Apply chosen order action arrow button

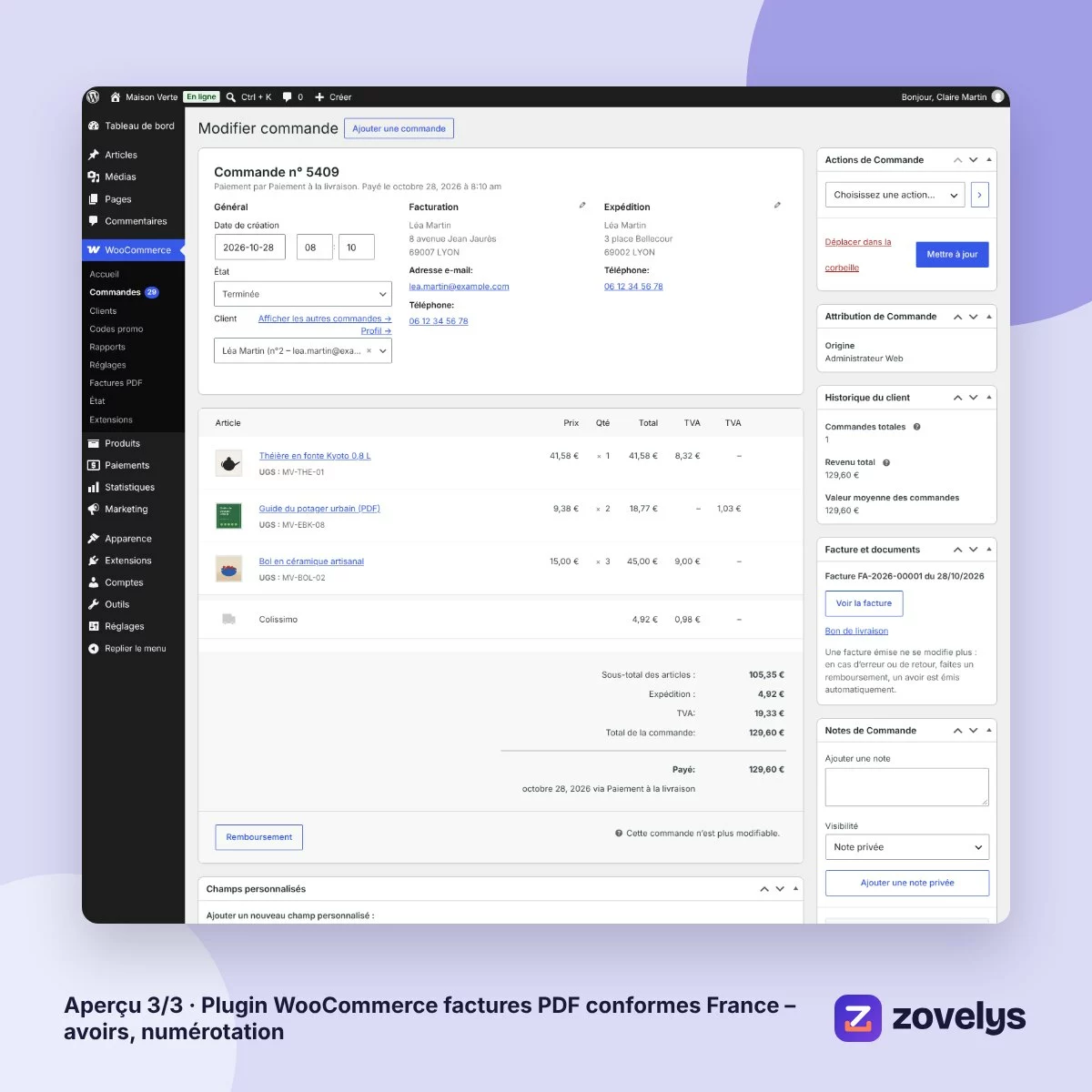pos(979,195)
